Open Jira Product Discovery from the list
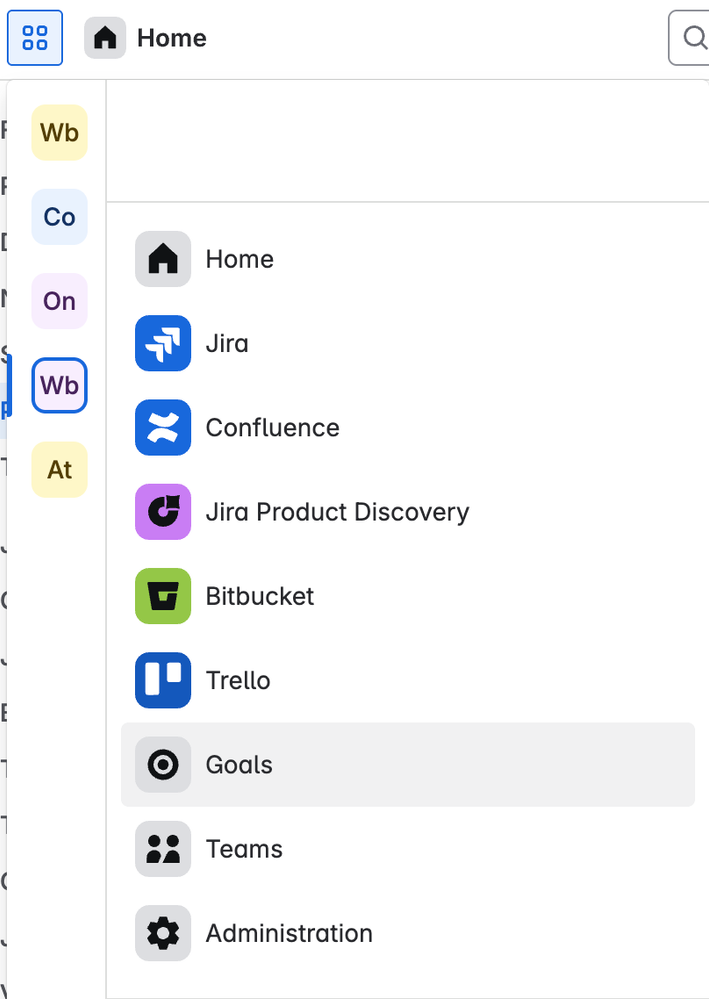The image size is (709, 999). coord(408,512)
